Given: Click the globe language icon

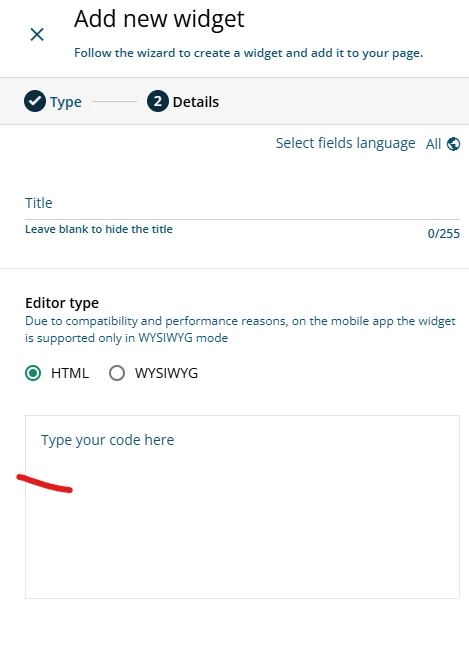Looking at the screenshot, I should [453, 144].
